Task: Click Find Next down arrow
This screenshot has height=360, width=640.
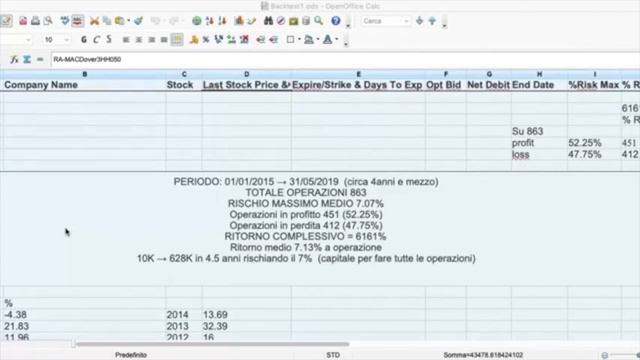Action: 419,21
